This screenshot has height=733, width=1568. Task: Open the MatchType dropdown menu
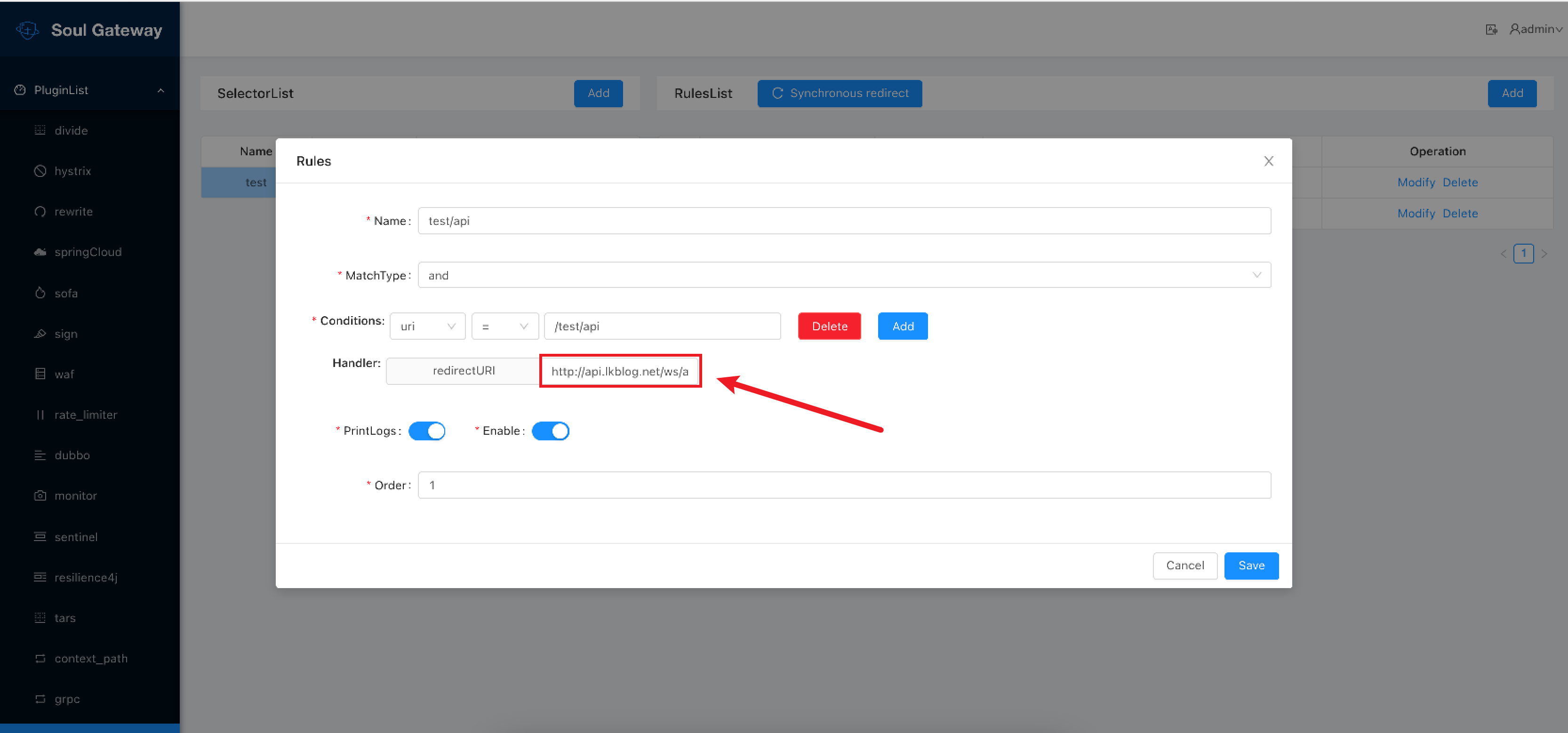(x=844, y=276)
